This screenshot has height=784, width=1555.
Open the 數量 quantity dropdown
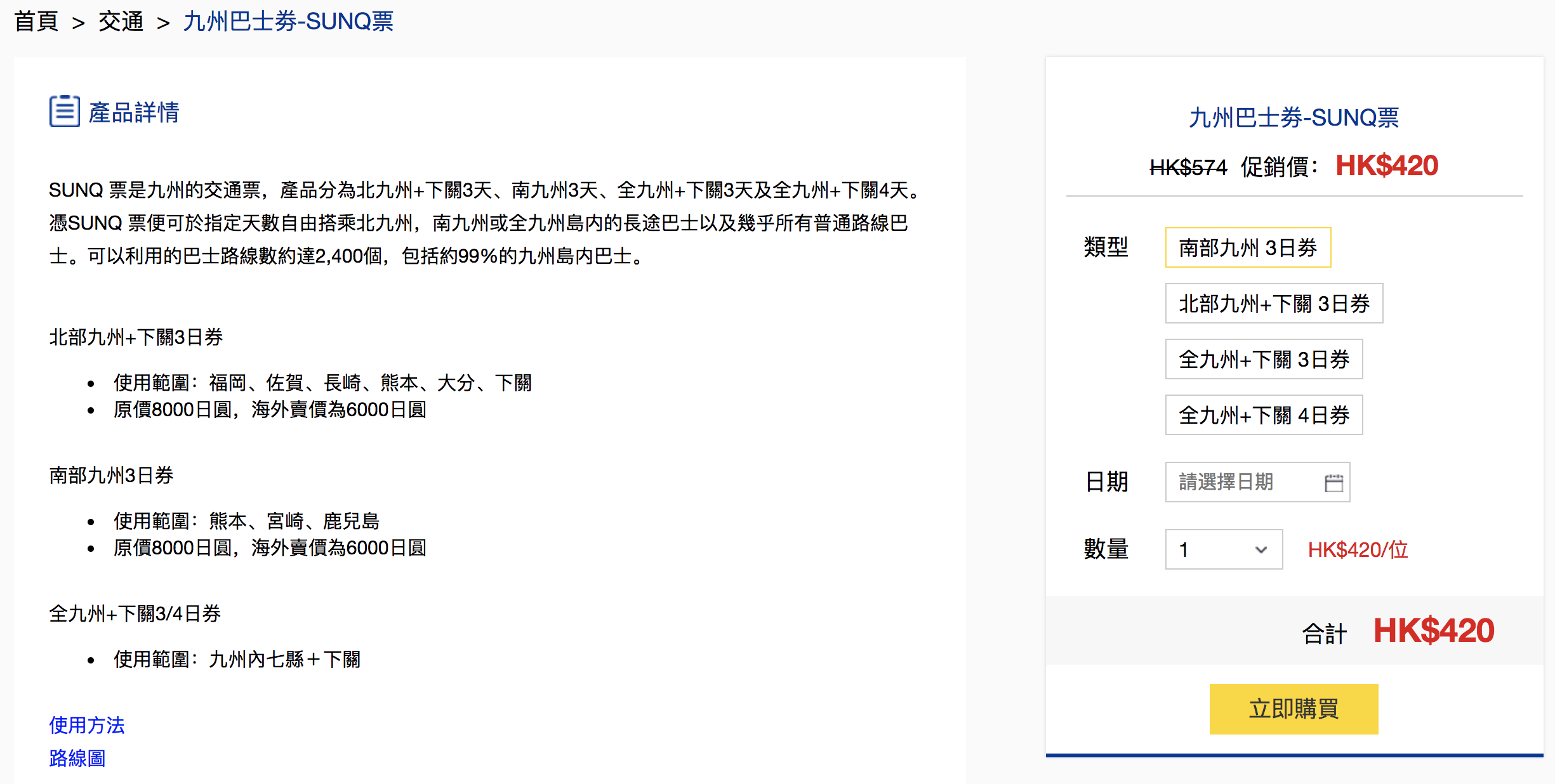1224,549
